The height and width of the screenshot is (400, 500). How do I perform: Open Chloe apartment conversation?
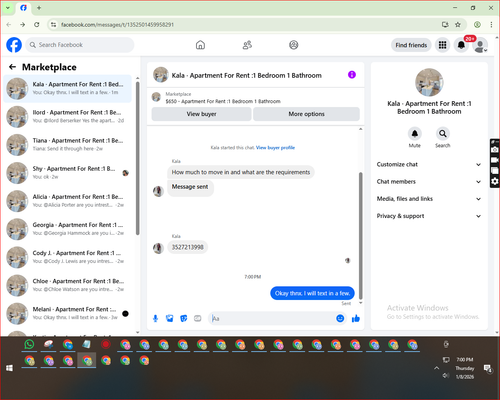pos(68,285)
